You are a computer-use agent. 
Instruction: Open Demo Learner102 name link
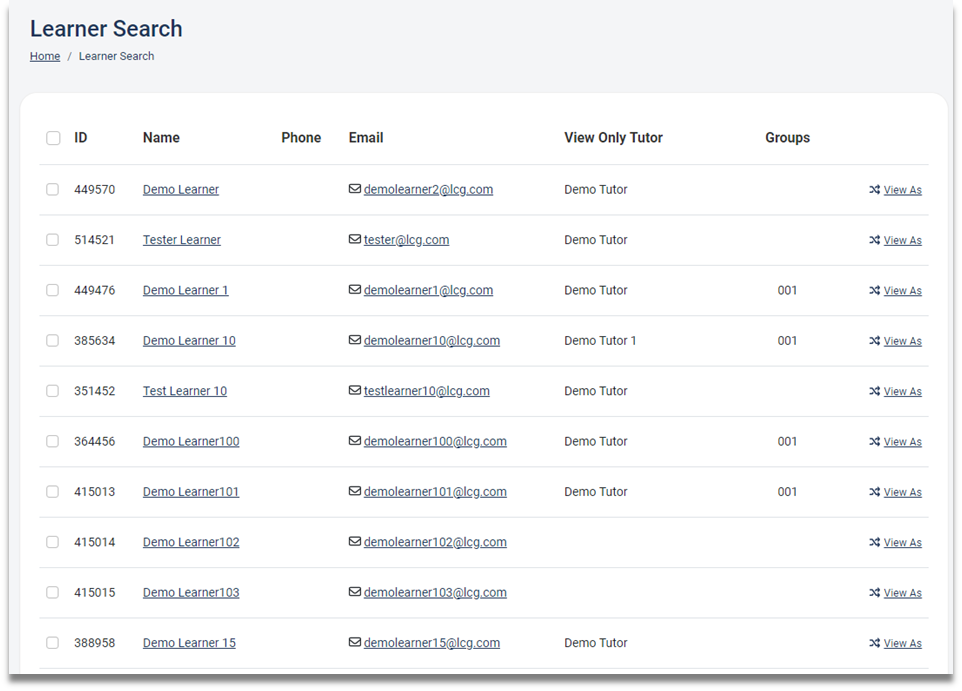[191, 542]
